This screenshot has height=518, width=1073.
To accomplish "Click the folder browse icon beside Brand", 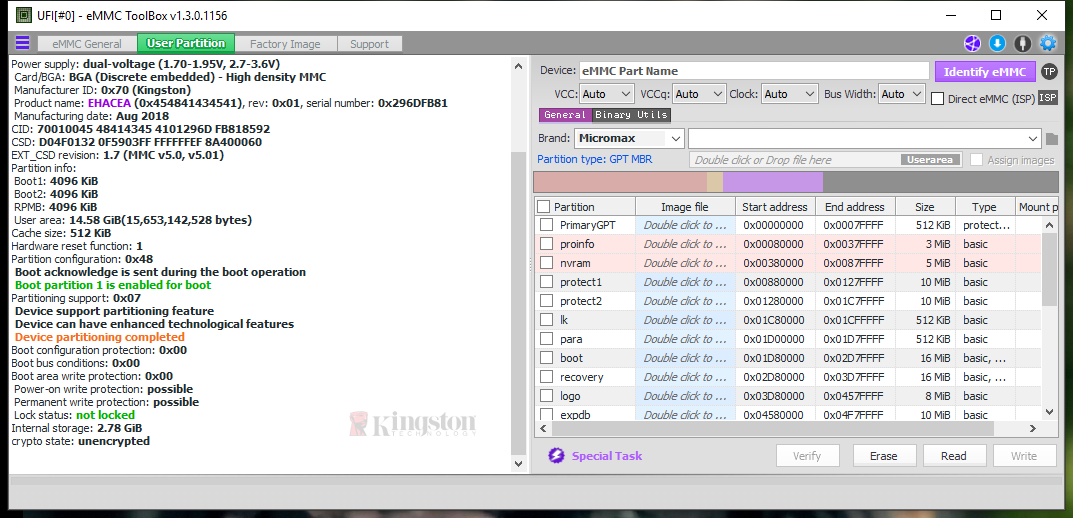I will [1051, 139].
